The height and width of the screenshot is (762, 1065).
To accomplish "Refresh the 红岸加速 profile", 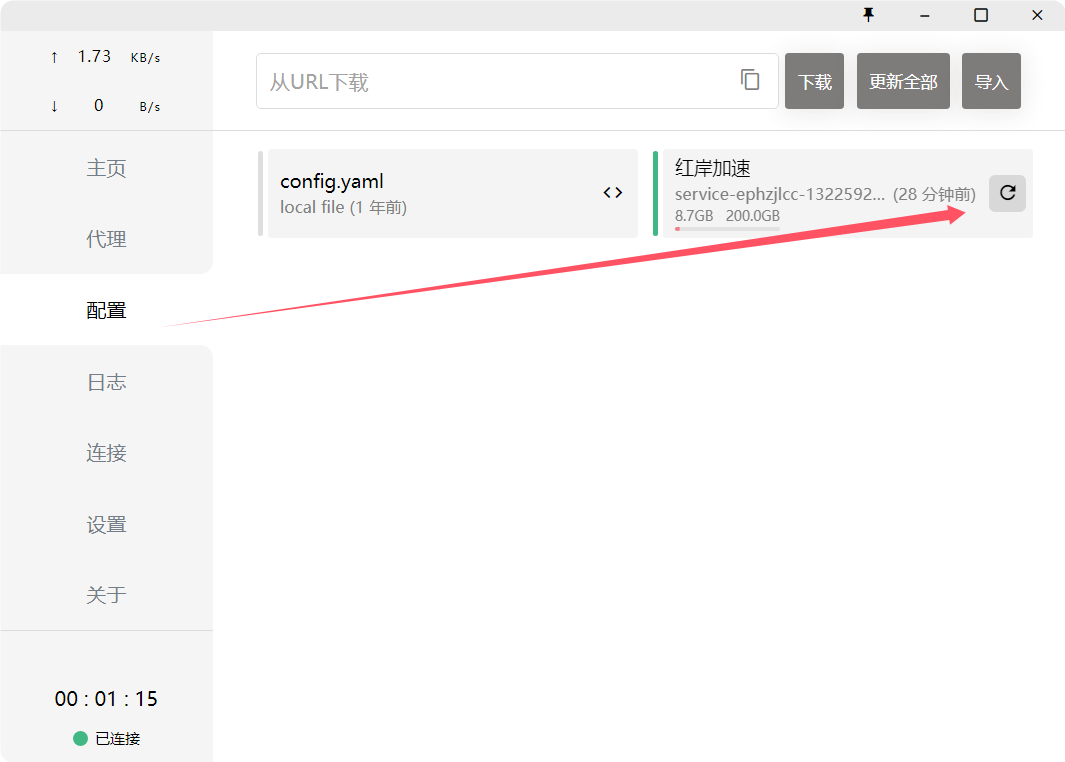I will pos(1007,193).
